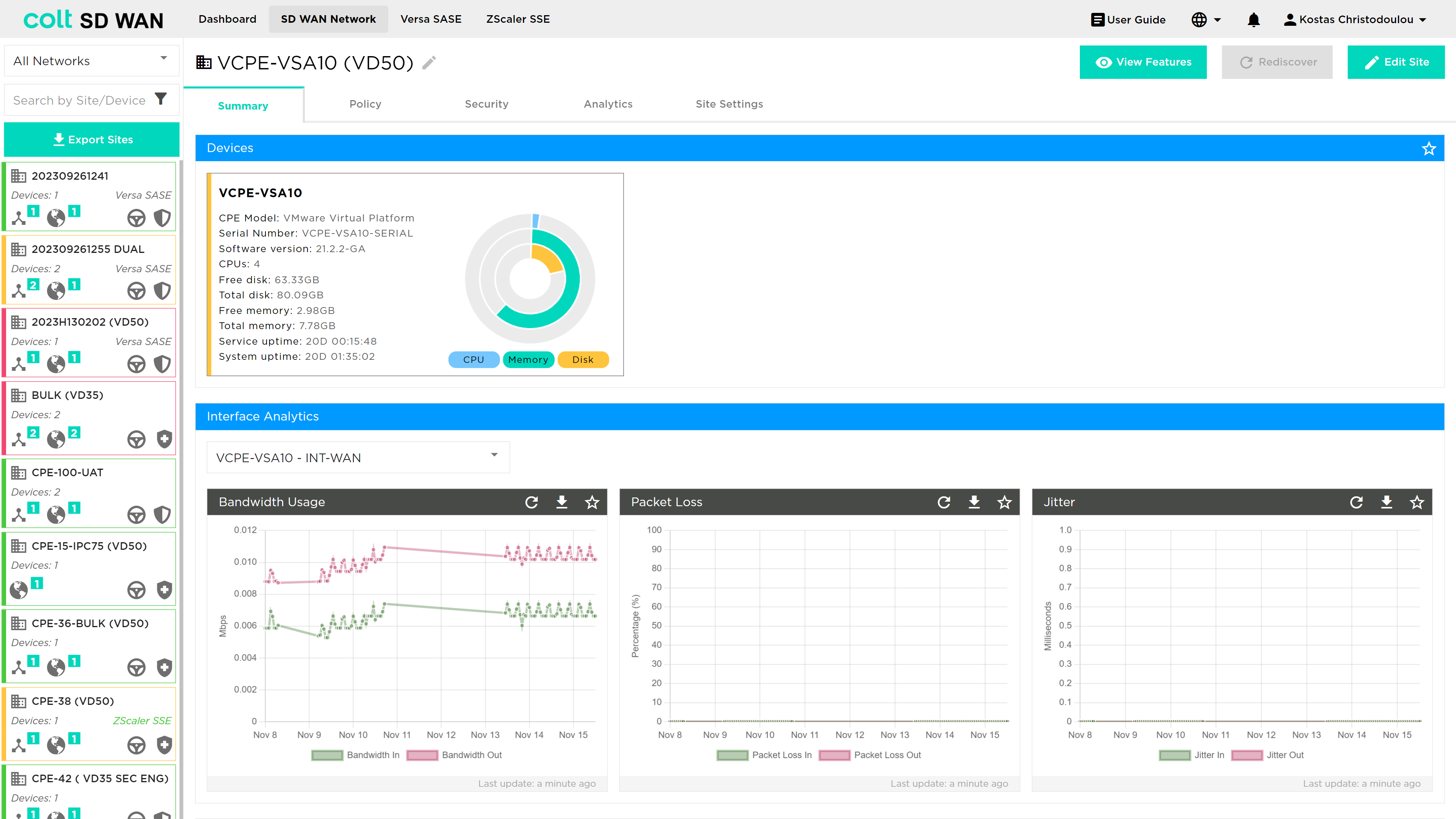1456x819 pixels.
Task: Click the steering wheel icon on CPE-38 (VD50)
Action: tap(136, 745)
